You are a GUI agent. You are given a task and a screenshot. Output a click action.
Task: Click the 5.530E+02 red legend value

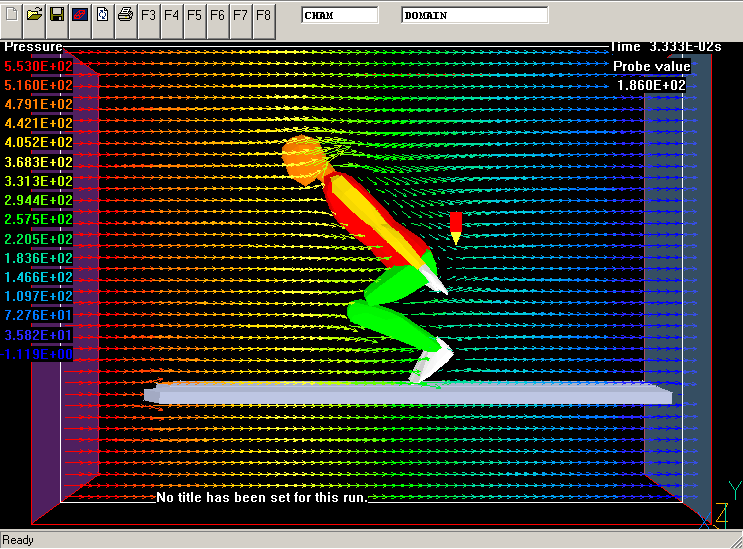pyautogui.click(x=38, y=66)
